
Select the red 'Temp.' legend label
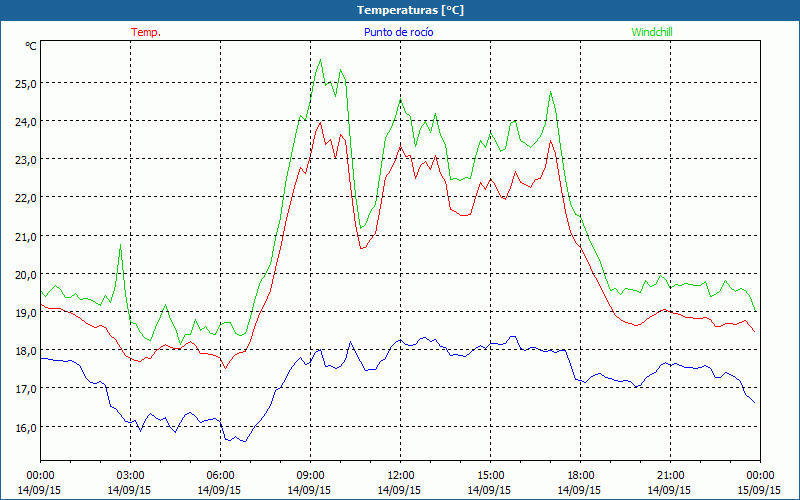(146, 32)
